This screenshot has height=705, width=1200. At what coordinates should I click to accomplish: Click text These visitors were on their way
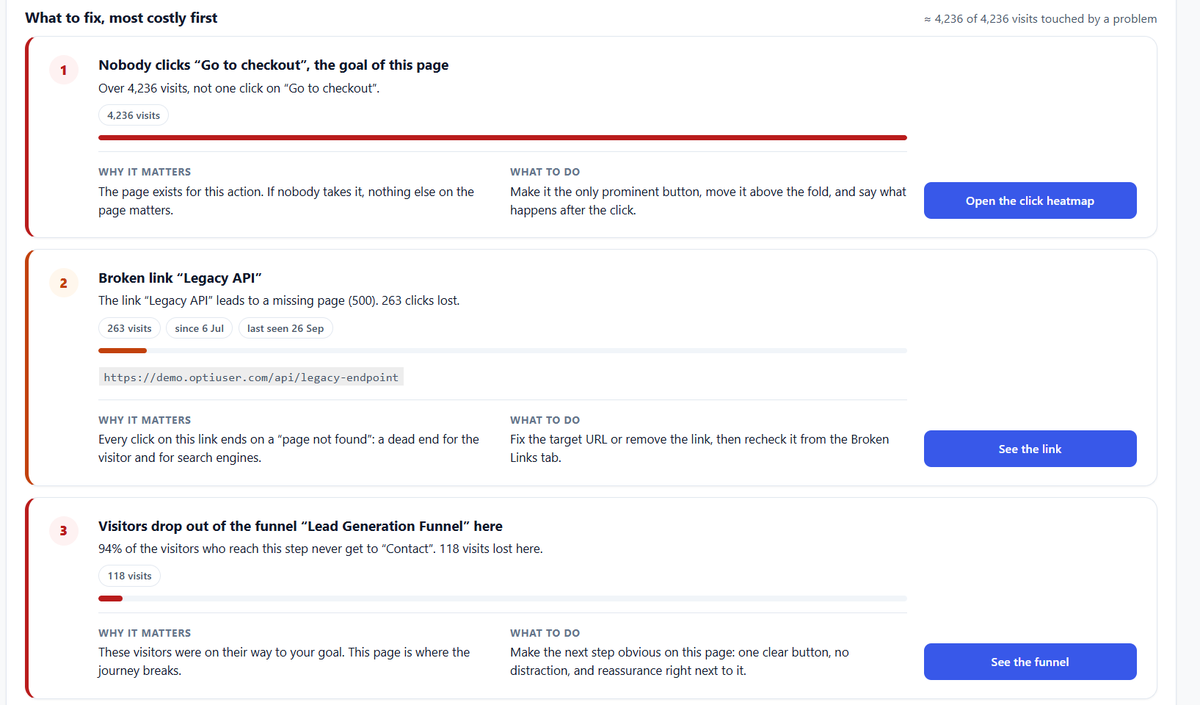284,661
